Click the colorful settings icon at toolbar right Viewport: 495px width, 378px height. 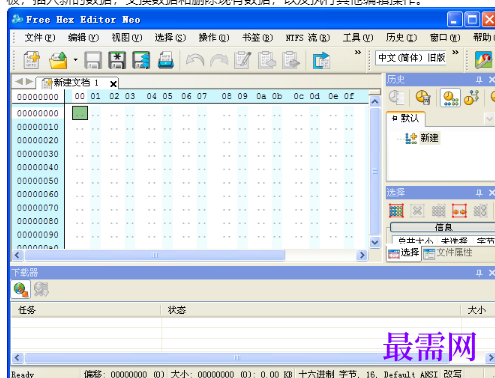[483, 60]
